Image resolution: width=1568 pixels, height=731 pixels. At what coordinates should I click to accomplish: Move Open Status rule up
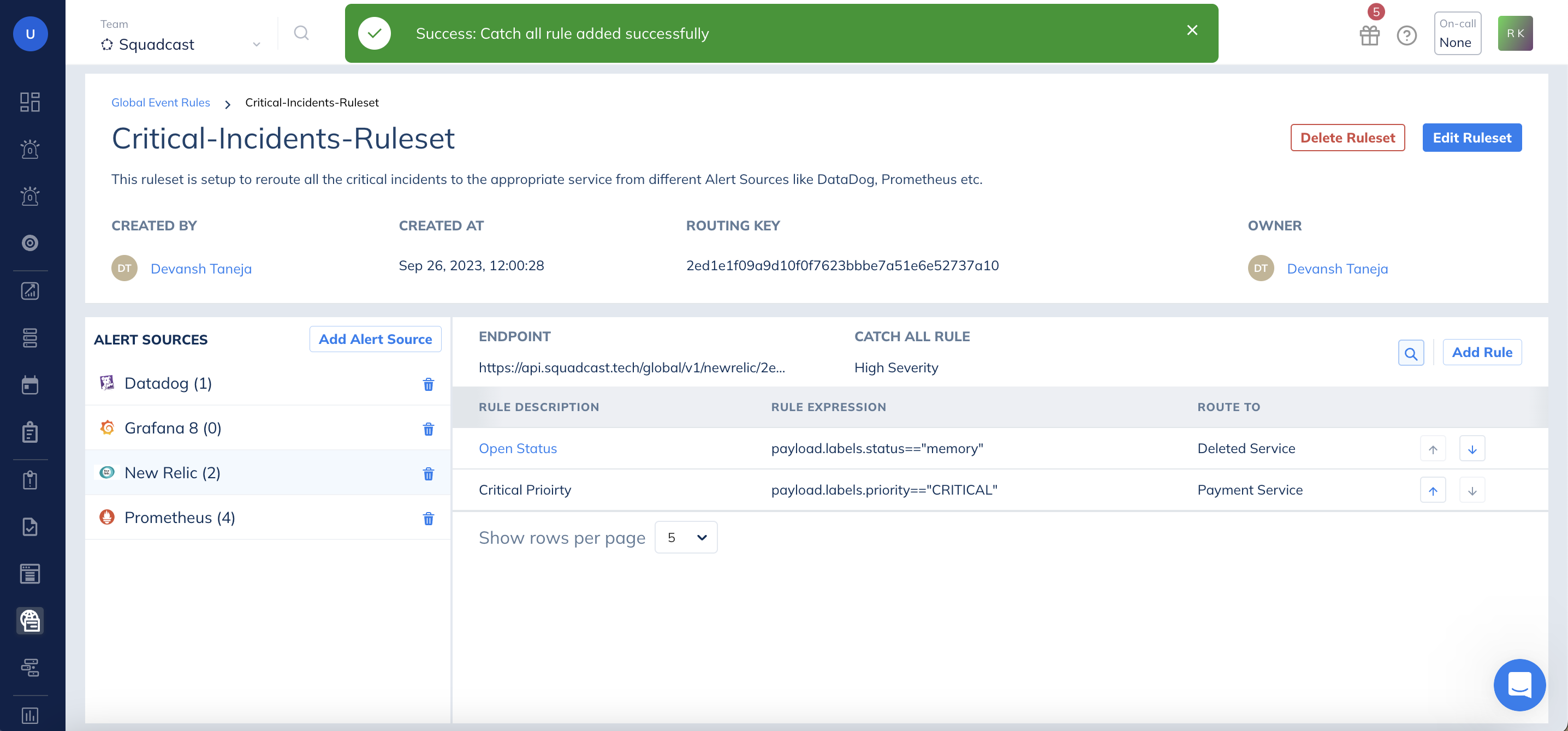pyautogui.click(x=1433, y=449)
